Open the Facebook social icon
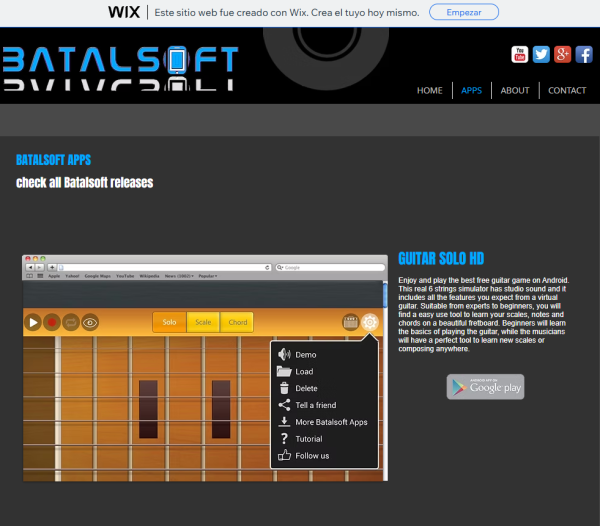This screenshot has width=600, height=526. click(x=584, y=54)
